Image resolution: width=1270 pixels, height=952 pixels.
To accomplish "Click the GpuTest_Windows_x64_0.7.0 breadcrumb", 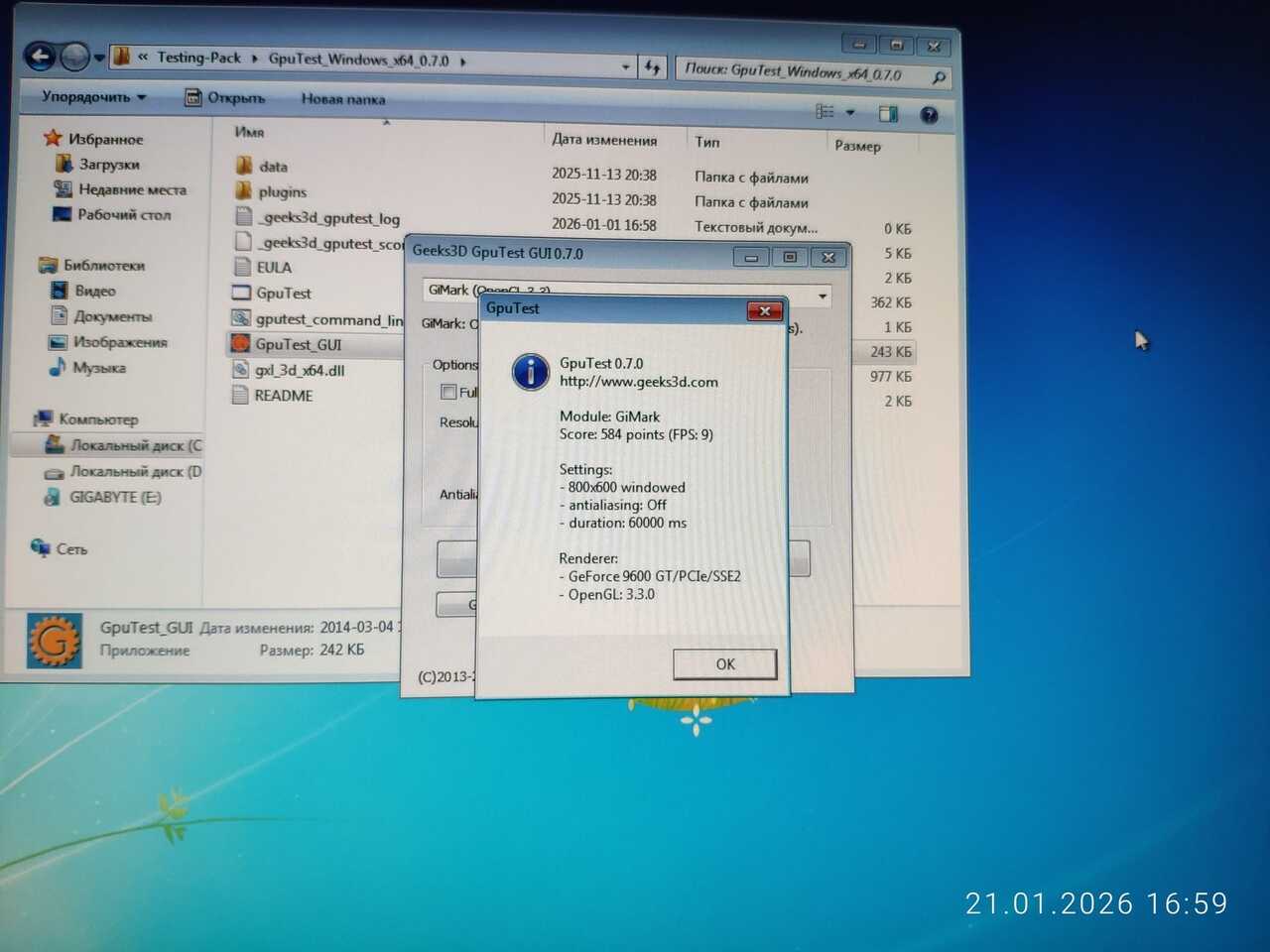I will pyautogui.click(x=358, y=59).
